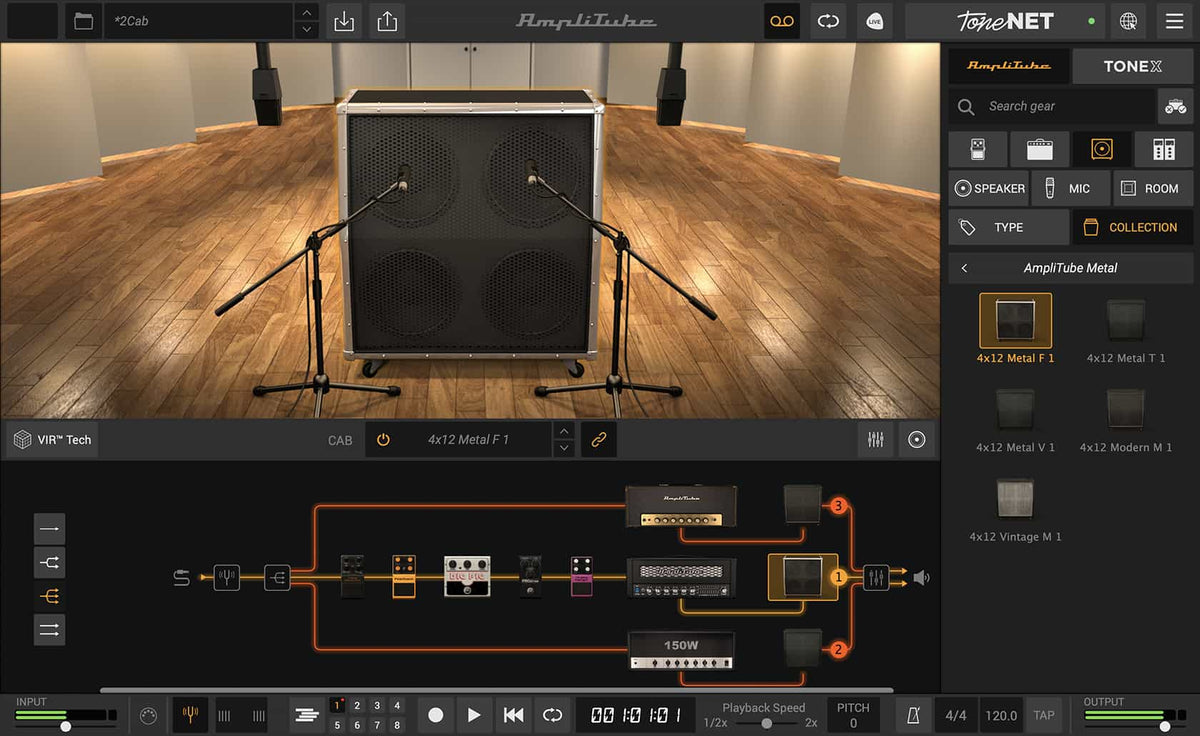Open the track list lines icon

(306, 715)
